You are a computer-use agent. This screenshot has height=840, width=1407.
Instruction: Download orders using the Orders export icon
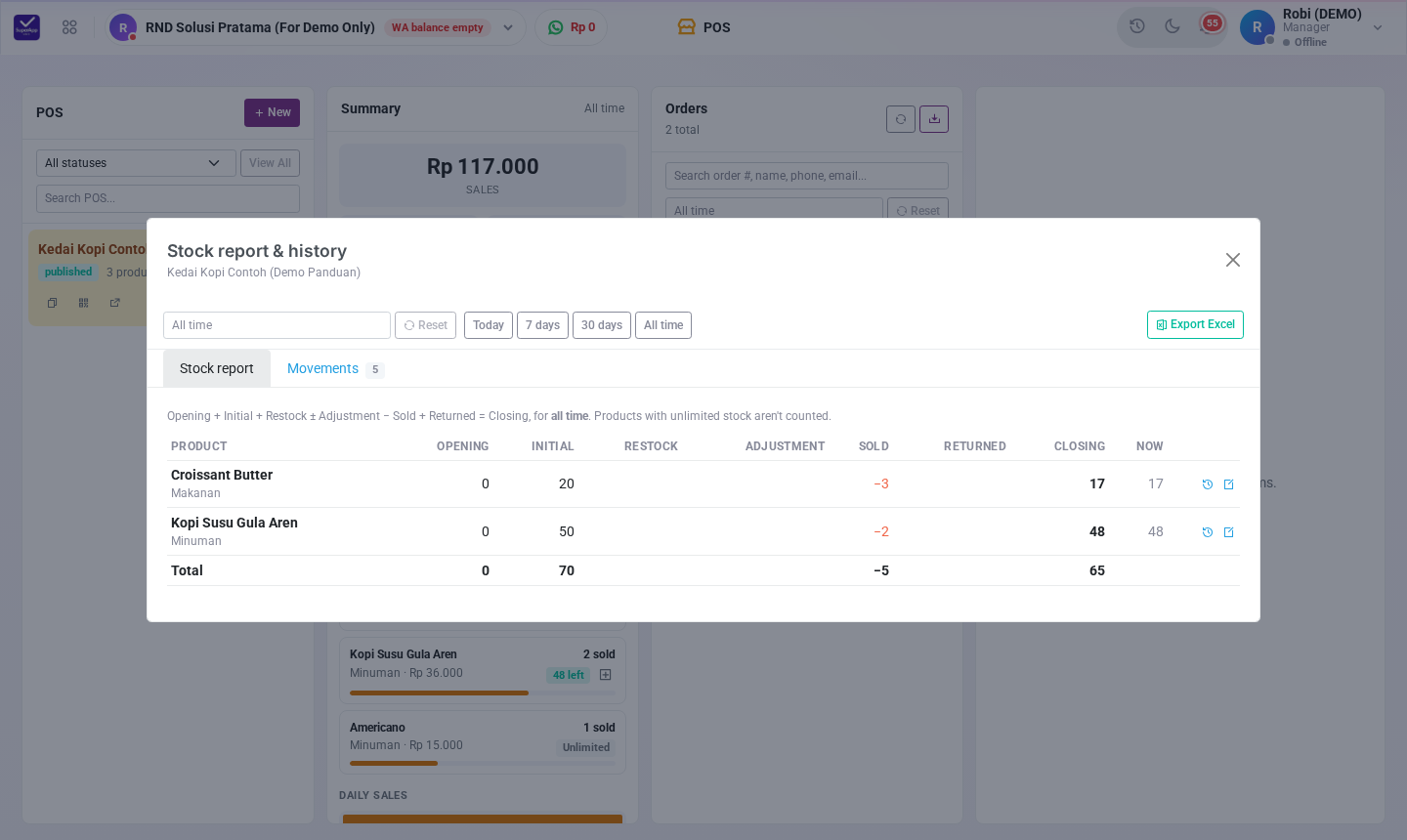934,119
